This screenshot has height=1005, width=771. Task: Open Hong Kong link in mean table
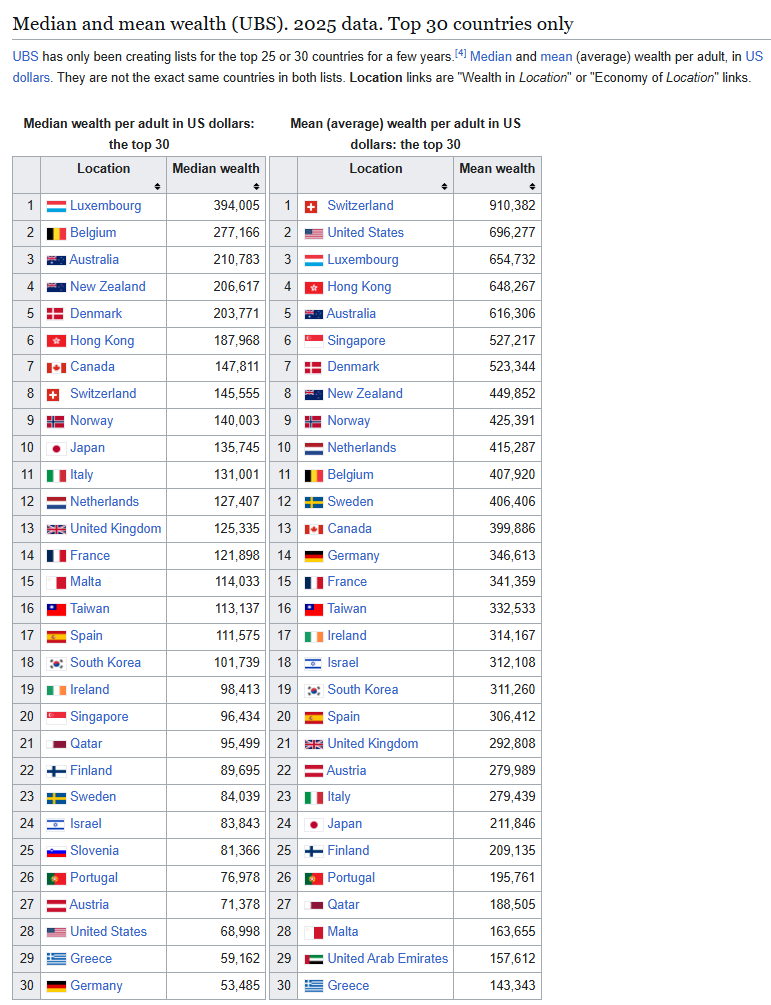359,287
